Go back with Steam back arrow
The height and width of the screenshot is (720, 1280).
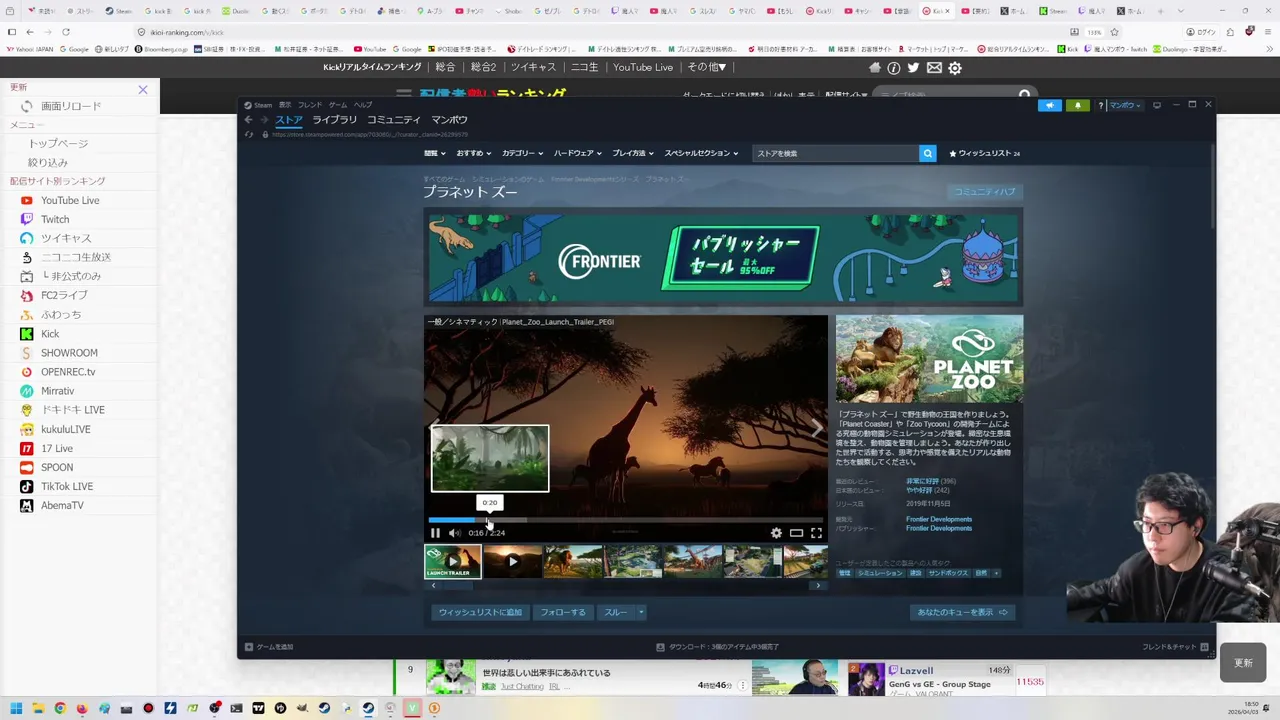[248, 120]
